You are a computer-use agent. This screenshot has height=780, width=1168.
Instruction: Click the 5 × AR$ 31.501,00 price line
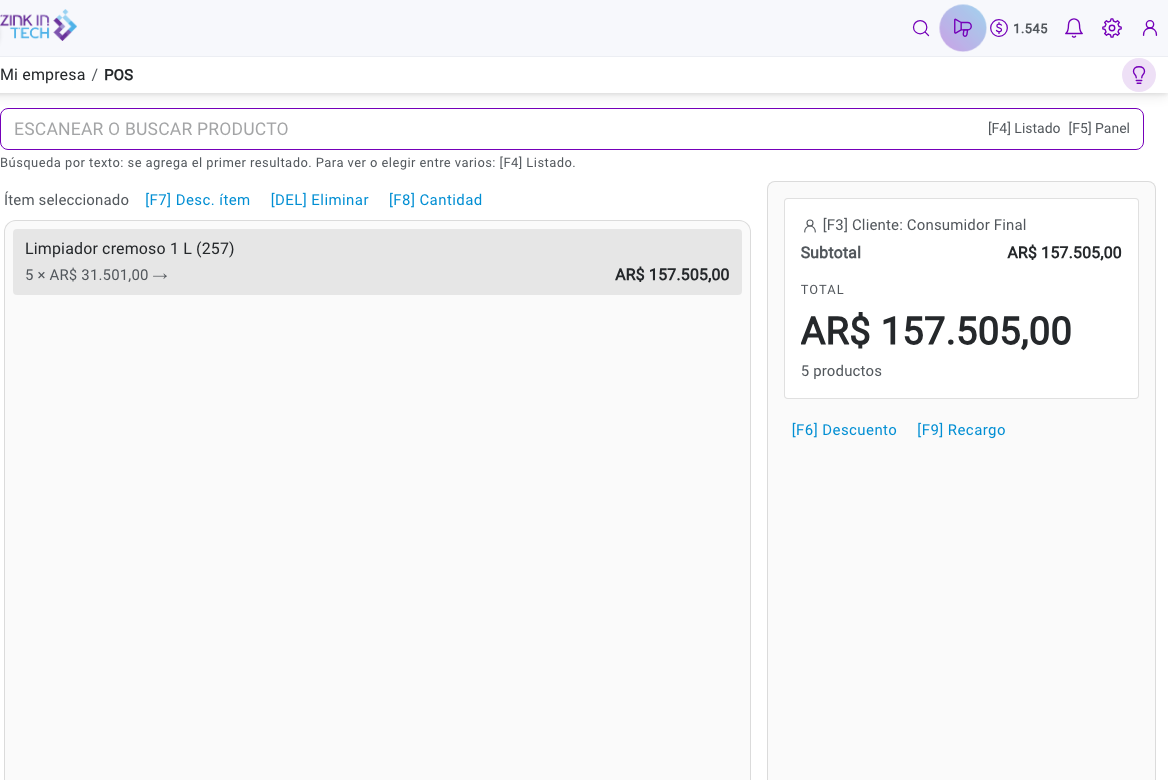(x=96, y=275)
